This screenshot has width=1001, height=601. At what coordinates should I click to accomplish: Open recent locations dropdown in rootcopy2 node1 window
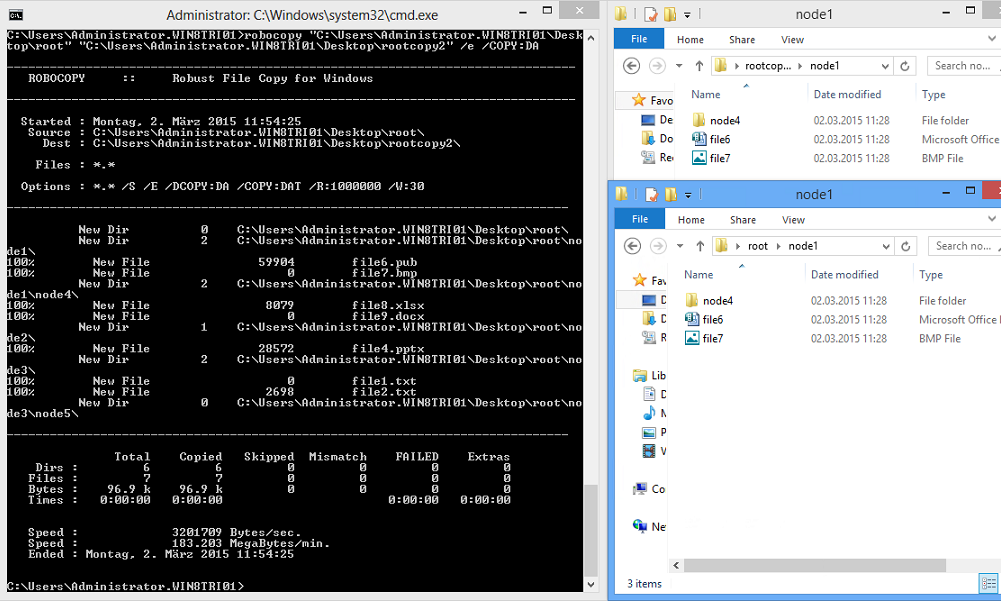(x=679, y=66)
